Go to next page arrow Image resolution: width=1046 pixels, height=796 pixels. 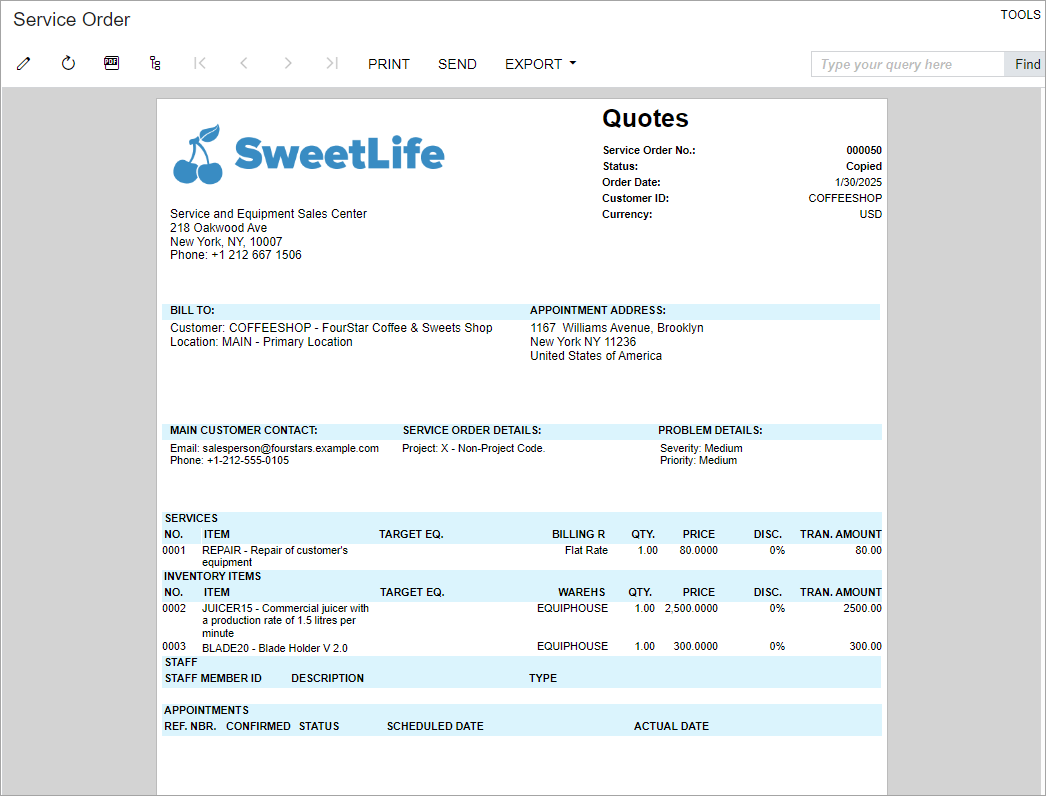tap(288, 64)
